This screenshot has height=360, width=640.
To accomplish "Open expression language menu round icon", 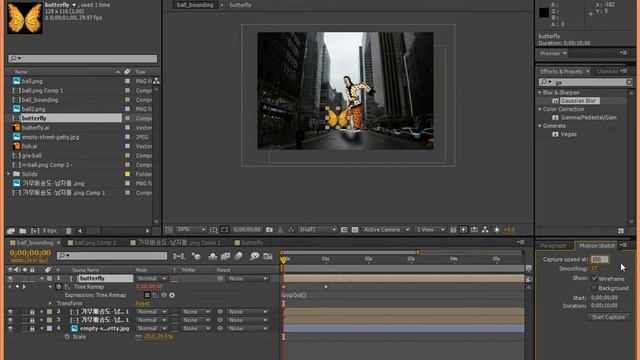I will pyautogui.click(x=172, y=295).
